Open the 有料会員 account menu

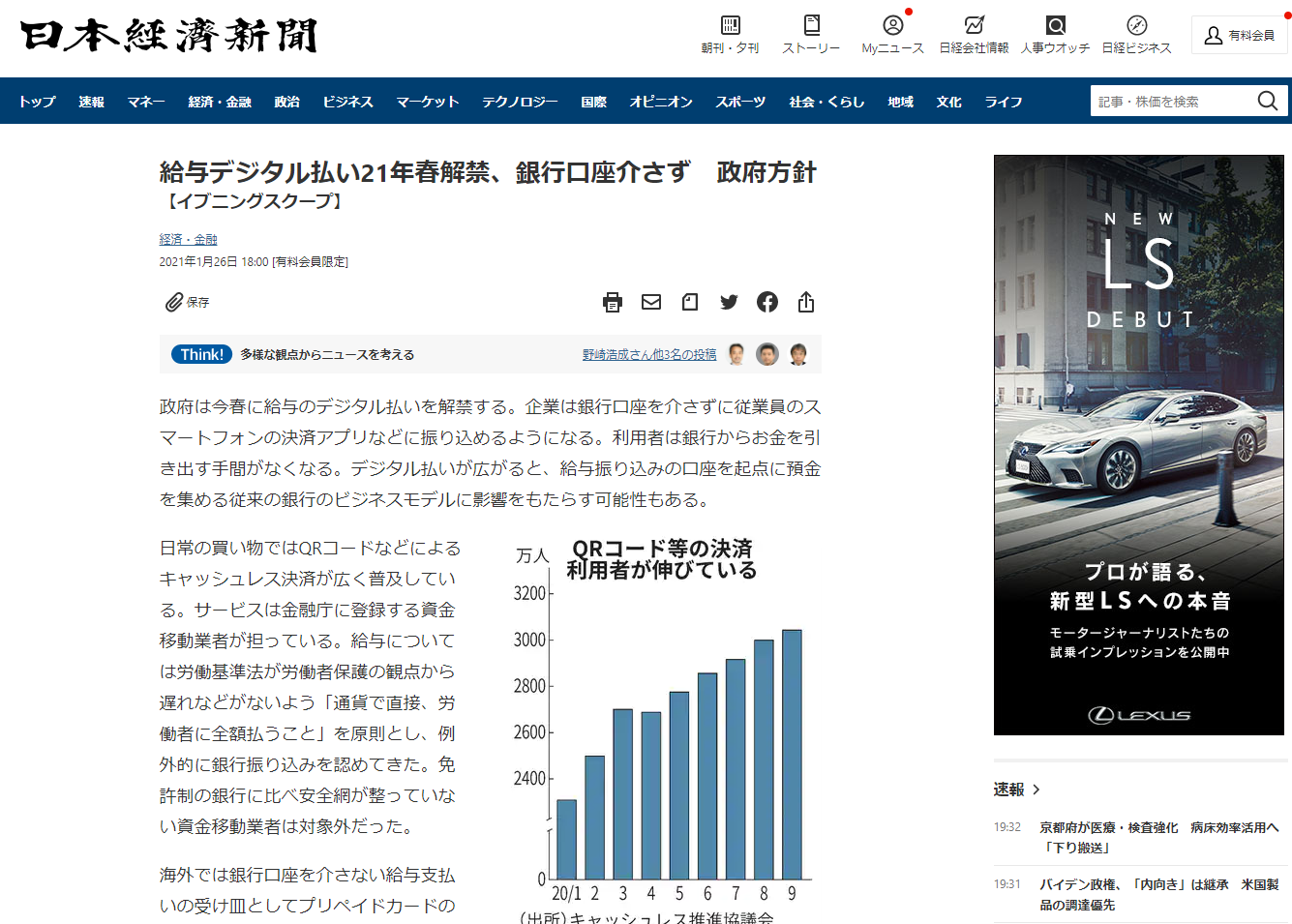coord(1239,35)
